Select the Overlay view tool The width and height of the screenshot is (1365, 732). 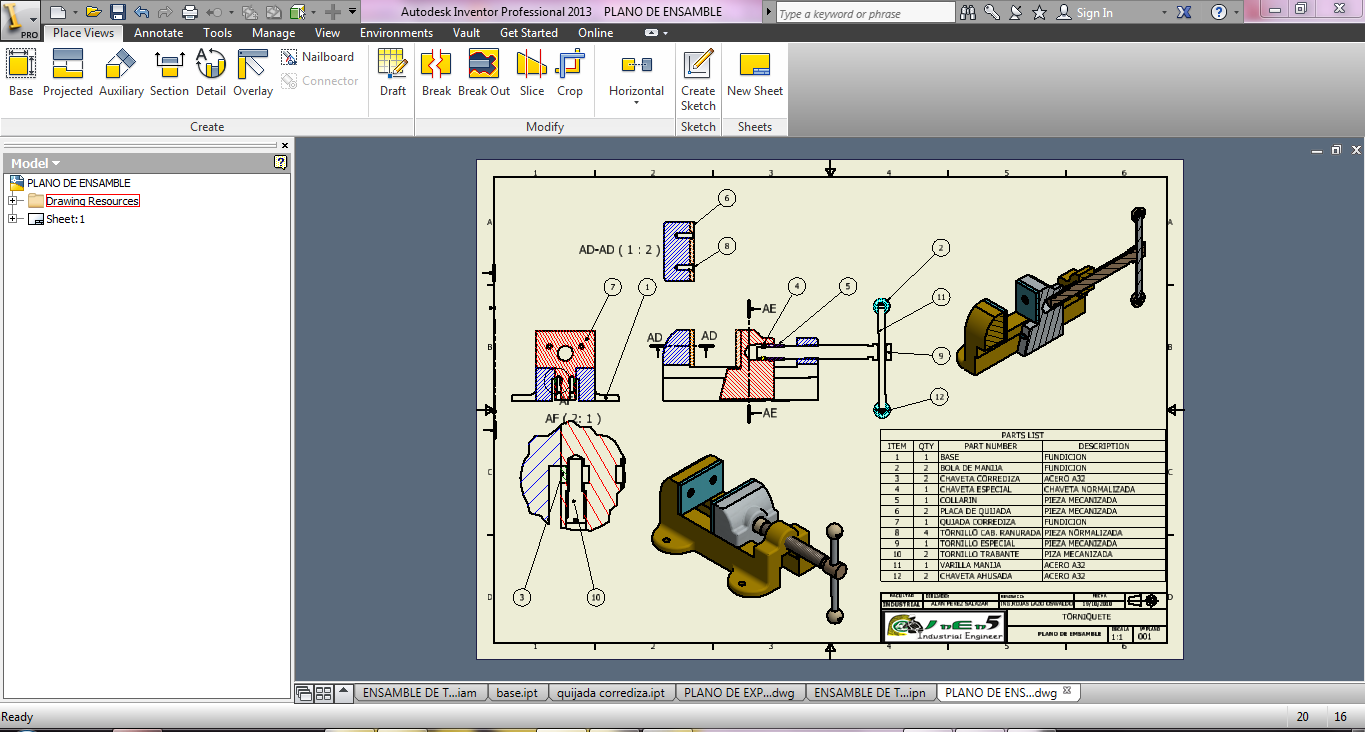(252, 72)
